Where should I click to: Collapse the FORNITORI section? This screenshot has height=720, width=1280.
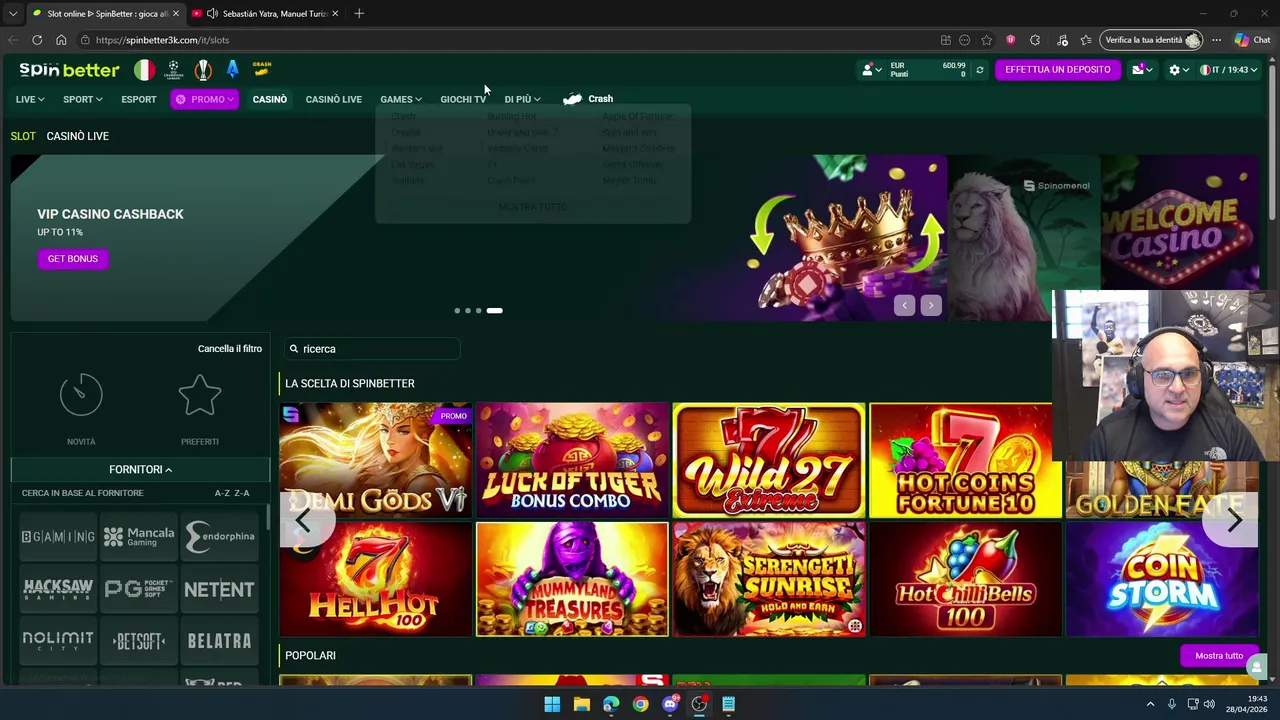(x=140, y=470)
